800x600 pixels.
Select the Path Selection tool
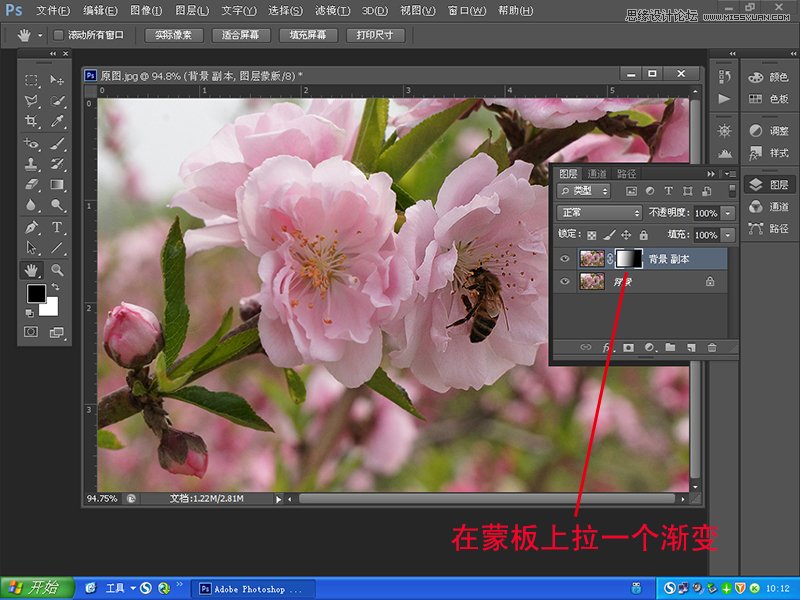[32, 248]
